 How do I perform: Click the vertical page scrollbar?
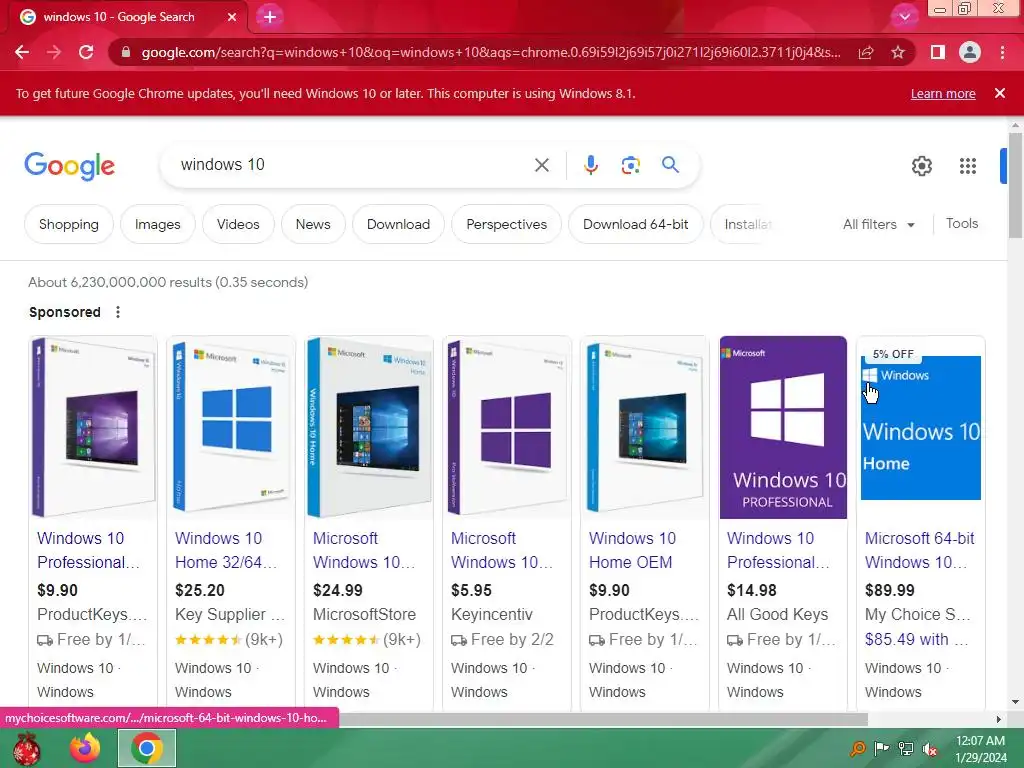1015,185
